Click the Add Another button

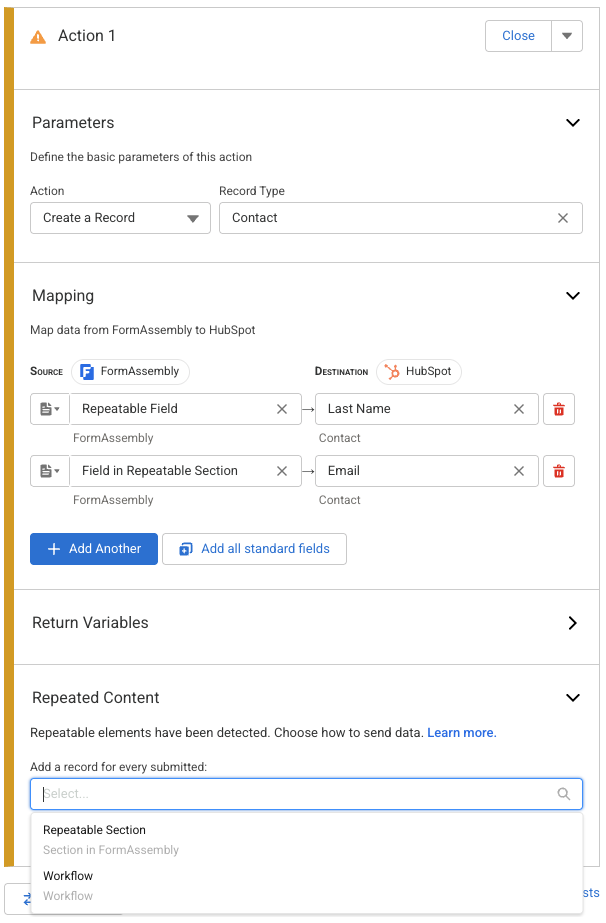point(94,549)
